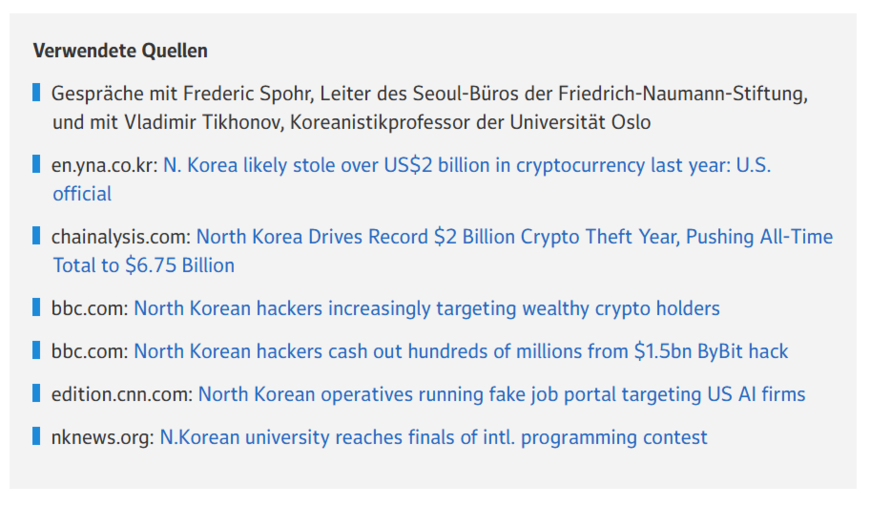Image resolution: width=870 pixels, height=507 pixels.
Task: Open CNN article about the fake job portal
Action: tap(501, 394)
